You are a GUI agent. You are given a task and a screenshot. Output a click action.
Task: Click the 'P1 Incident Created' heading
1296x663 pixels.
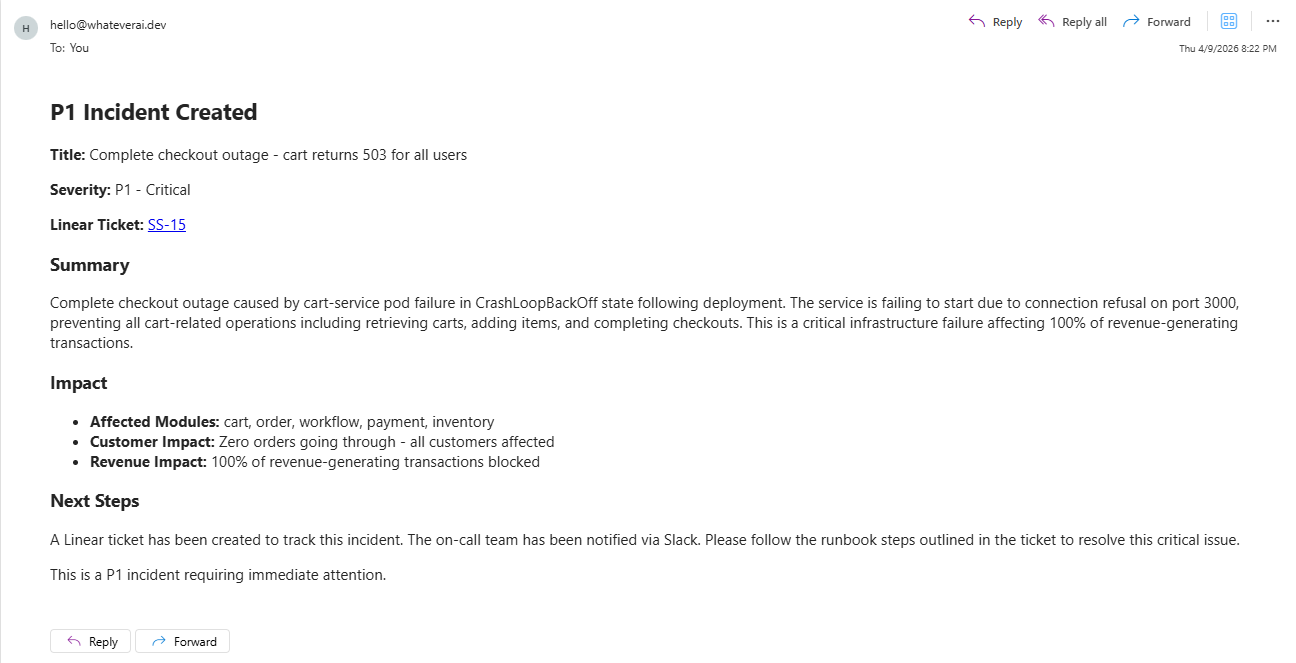coord(154,113)
